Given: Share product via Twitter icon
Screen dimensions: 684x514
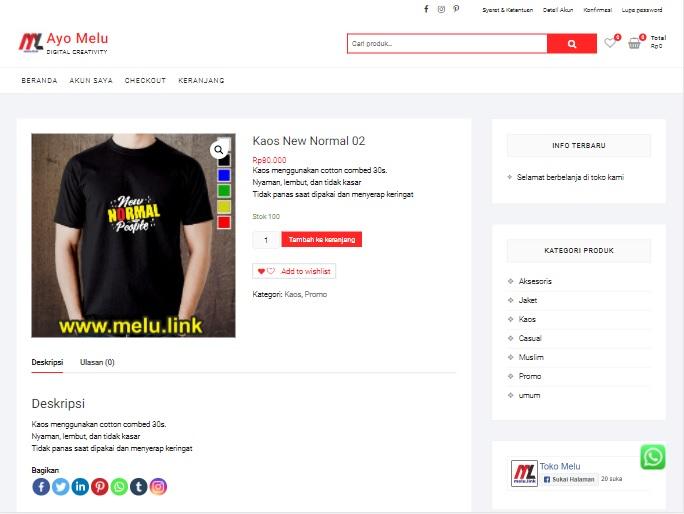Looking at the screenshot, I should point(61,487).
